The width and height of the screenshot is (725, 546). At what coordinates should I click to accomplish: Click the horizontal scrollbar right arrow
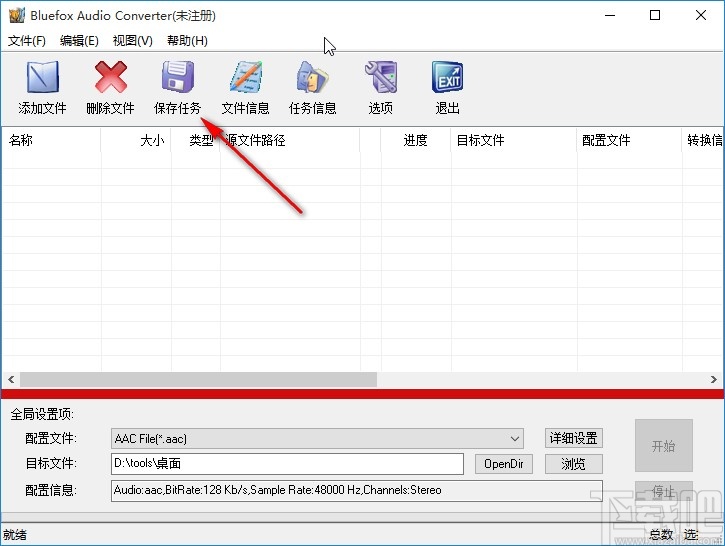[x=713, y=380]
